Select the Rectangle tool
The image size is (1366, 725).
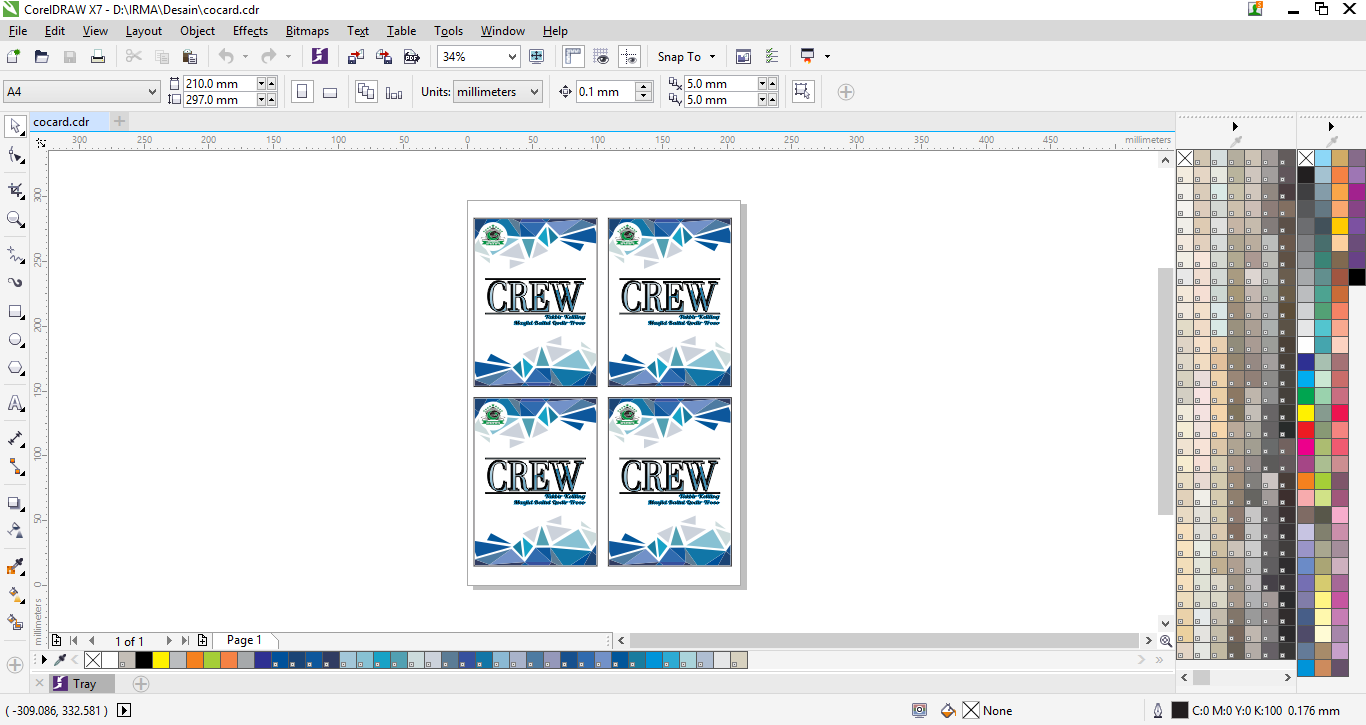[x=14, y=311]
